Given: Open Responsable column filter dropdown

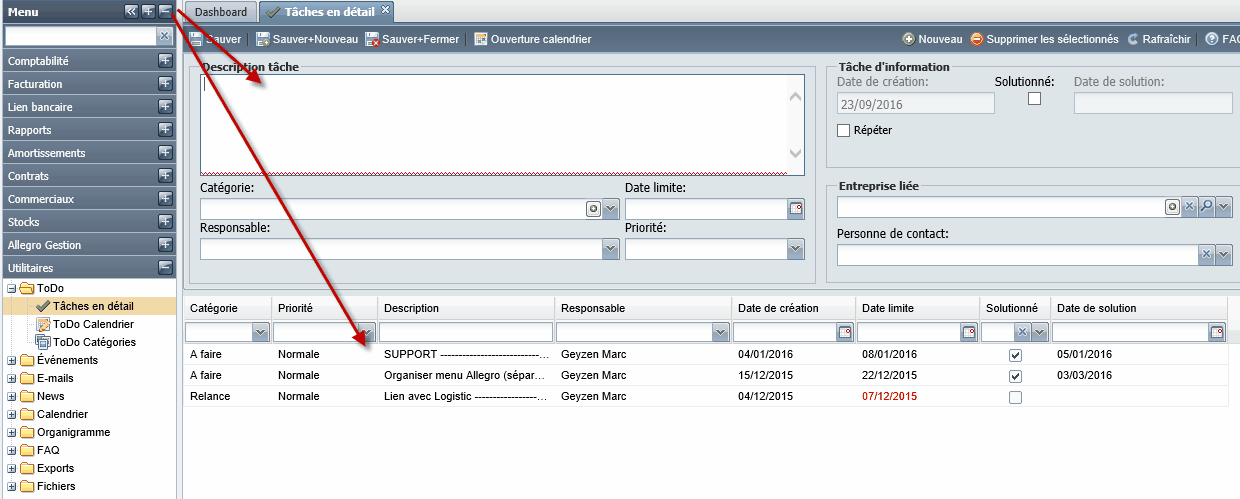Looking at the screenshot, I should pos(720,332).
